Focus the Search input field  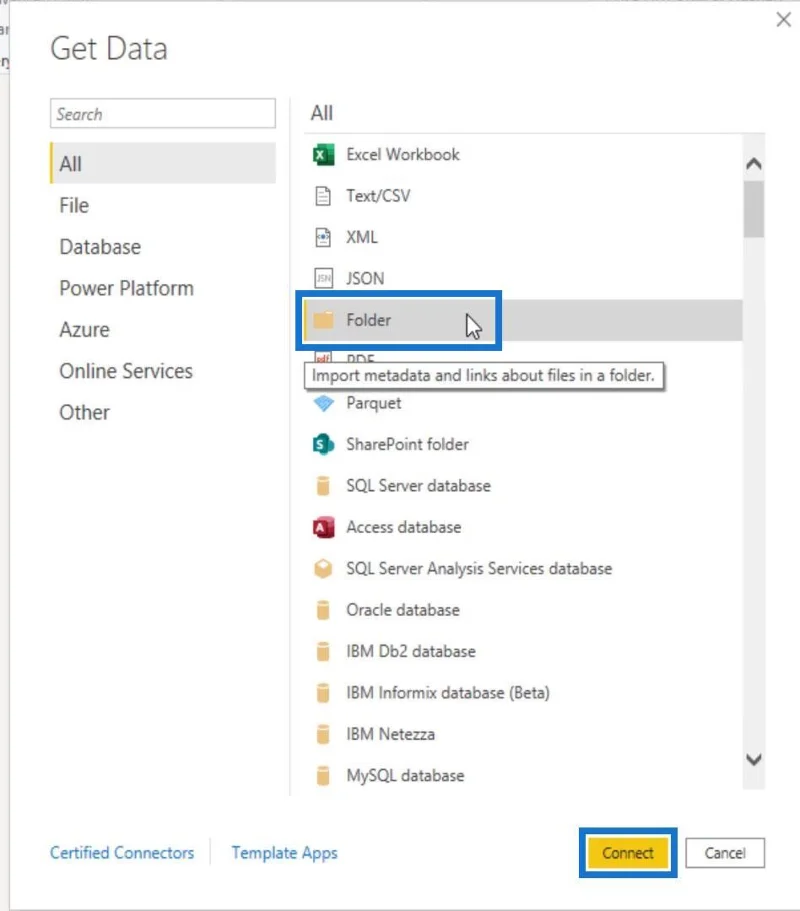pos(163,113)
